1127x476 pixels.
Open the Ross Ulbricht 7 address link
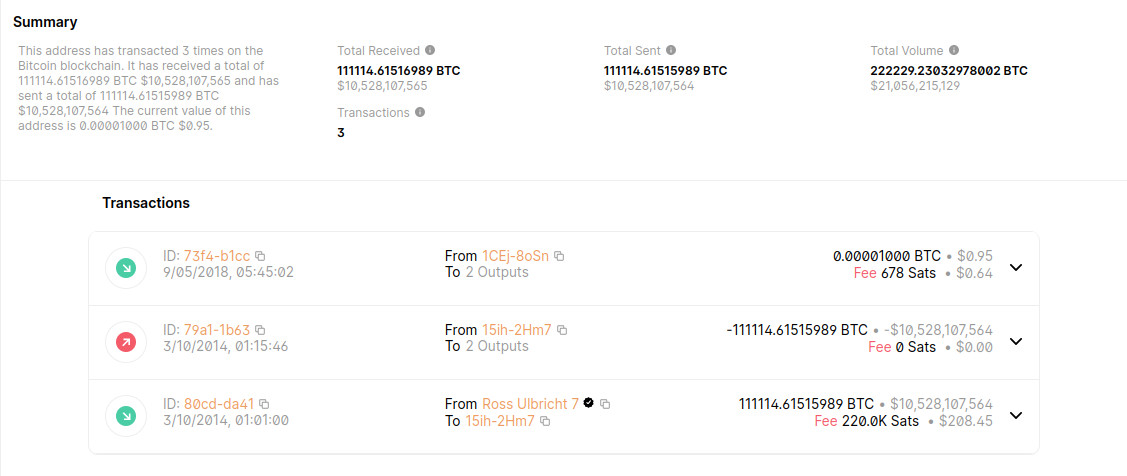pyautogui.click(x=530, y=404)
